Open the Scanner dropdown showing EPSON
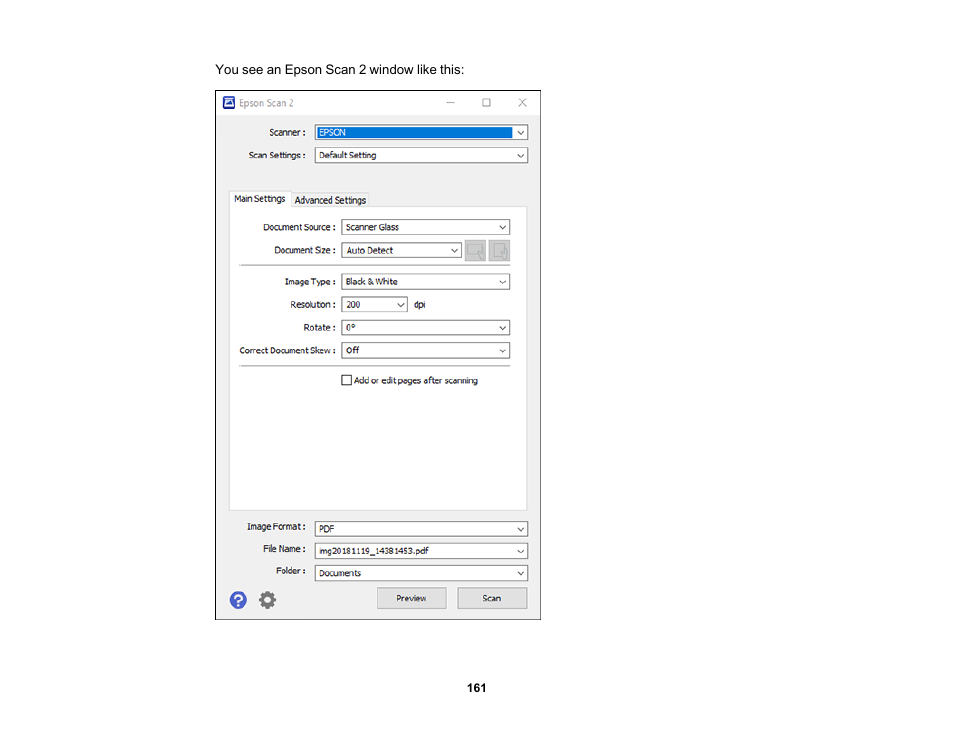Viewport: 954px width, 738px height. point(421,132)
